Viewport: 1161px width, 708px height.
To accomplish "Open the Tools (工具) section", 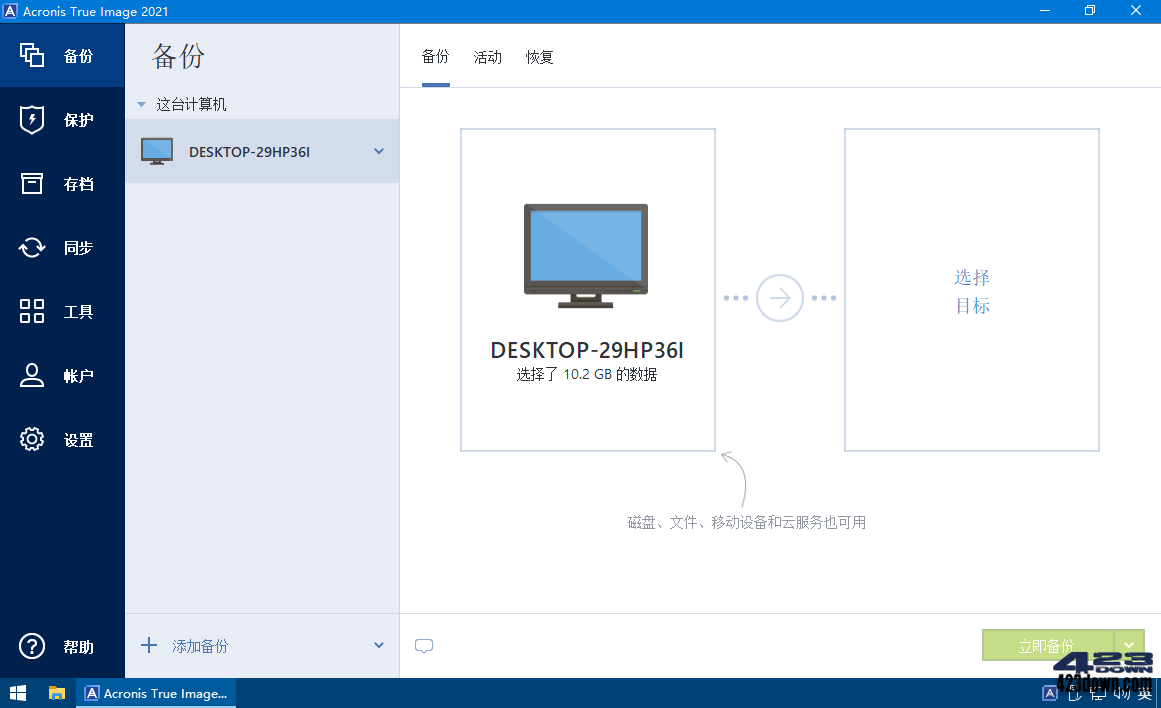I will point(62,311).
